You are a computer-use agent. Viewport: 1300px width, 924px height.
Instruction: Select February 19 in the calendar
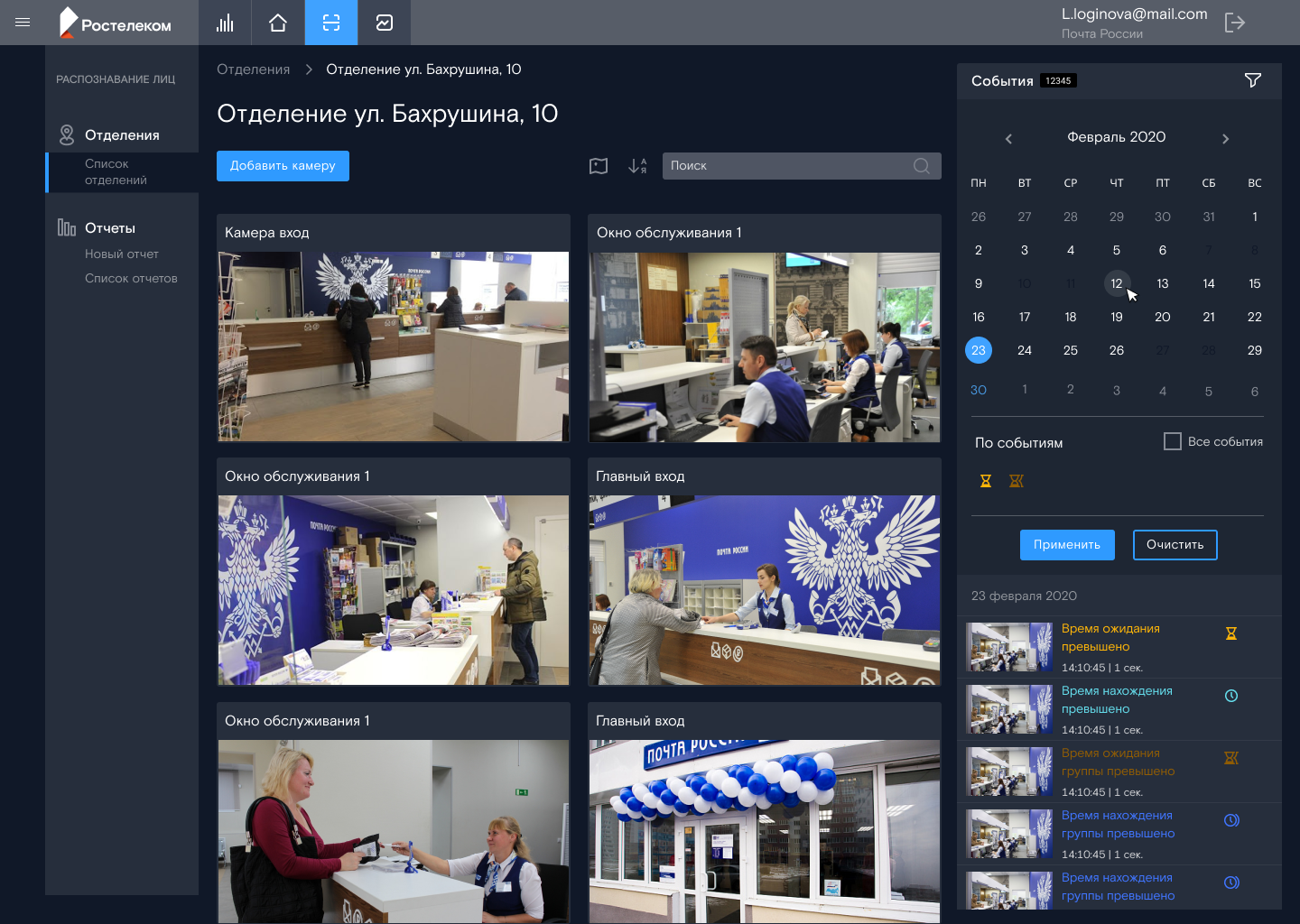pos(1117,317)
